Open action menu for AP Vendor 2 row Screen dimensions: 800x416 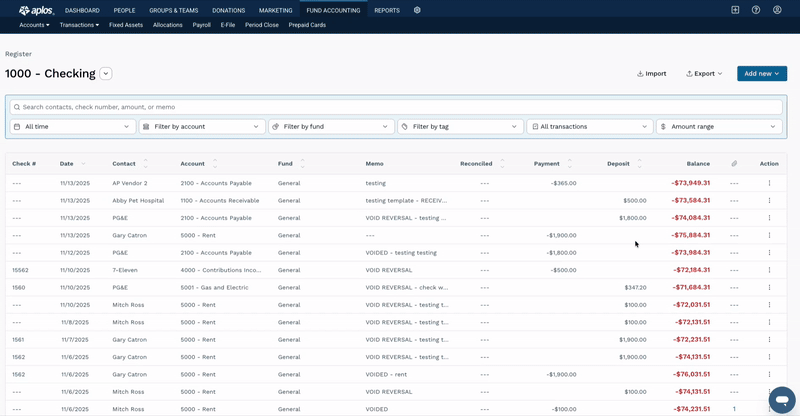[769, 183]
